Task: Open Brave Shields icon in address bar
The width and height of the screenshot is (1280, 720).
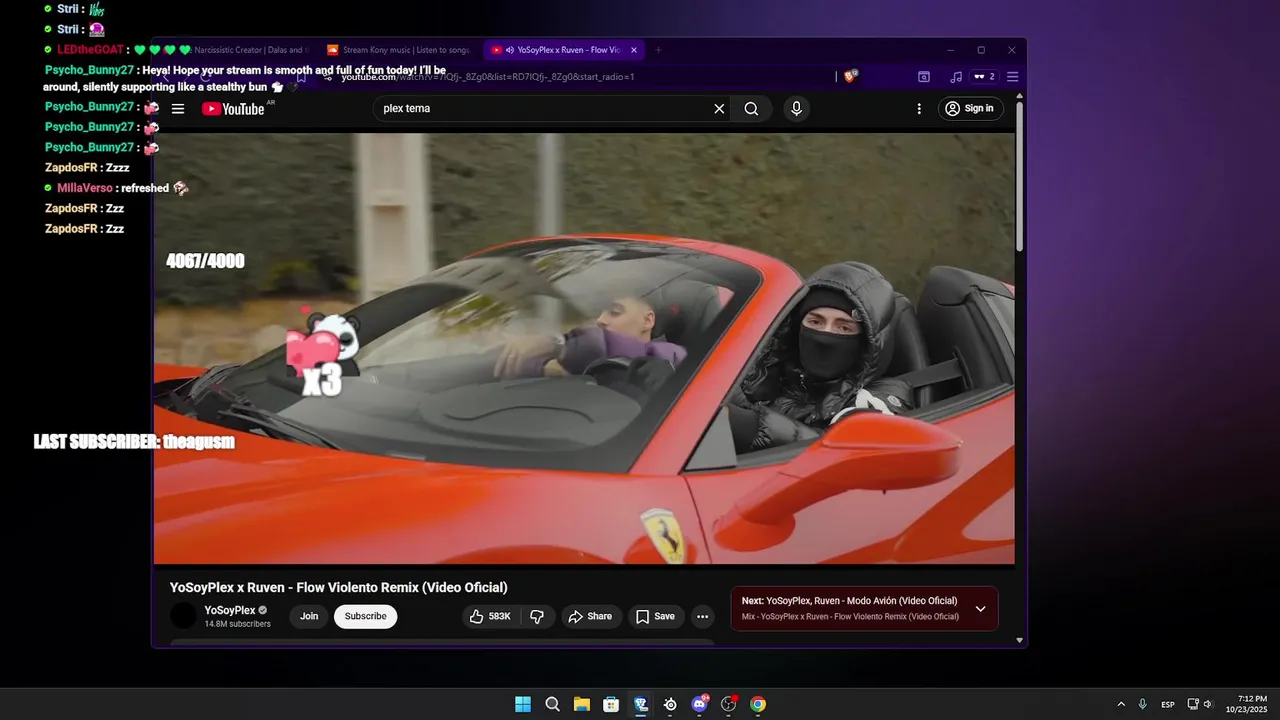Action: pyautogui.click(x=851, y=76)
